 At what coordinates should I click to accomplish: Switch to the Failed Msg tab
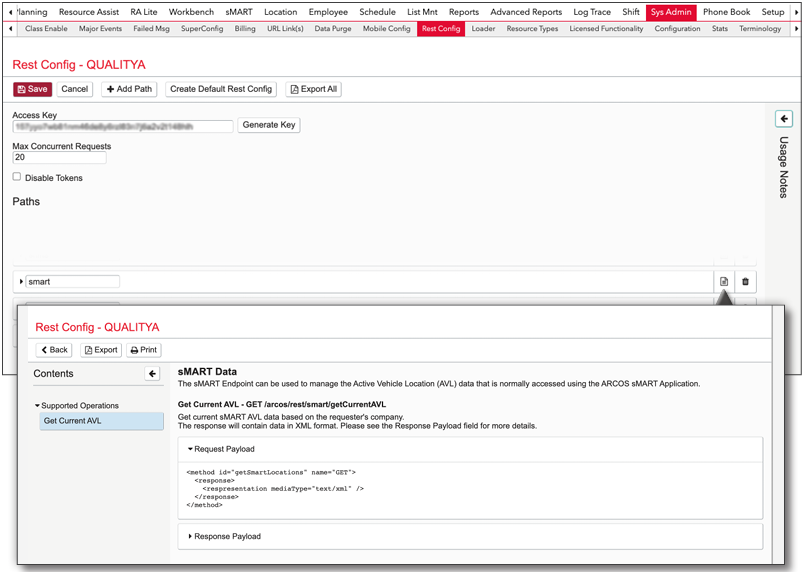[x=151, y=29]
